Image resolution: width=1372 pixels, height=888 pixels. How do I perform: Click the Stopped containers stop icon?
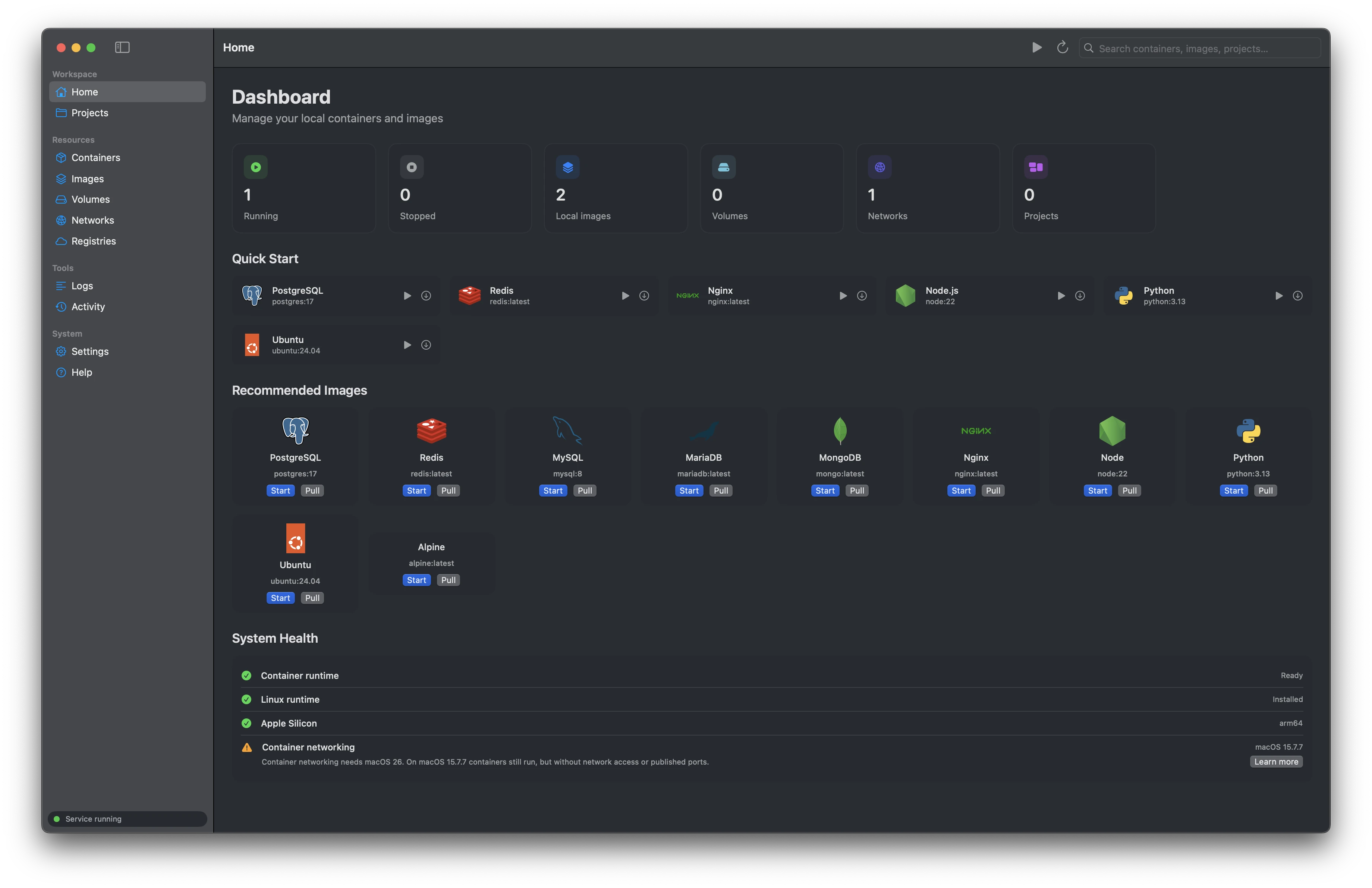coord(412,167)
